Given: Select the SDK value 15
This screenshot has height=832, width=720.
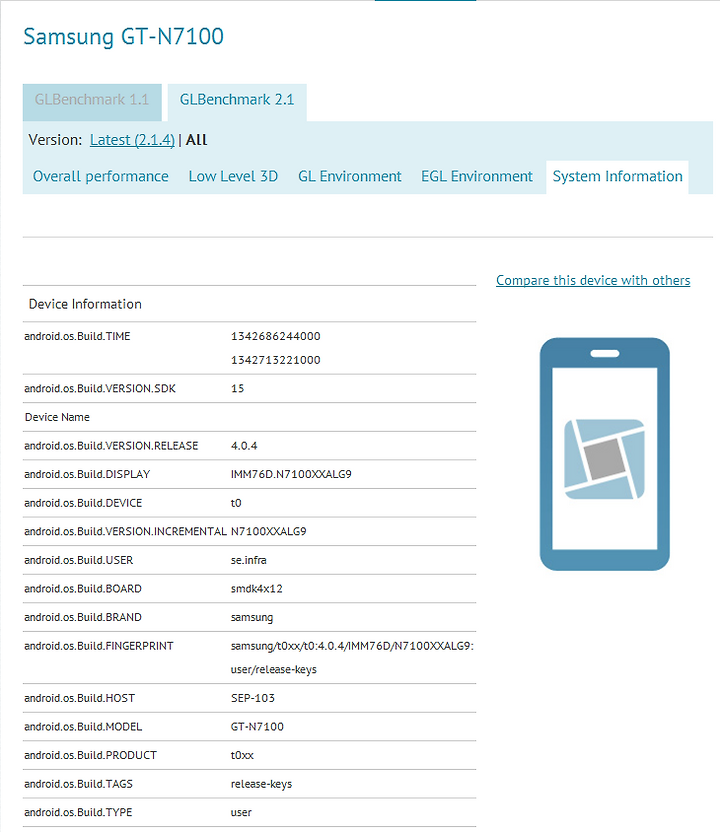Looking at the screenshot, I should click(238, 388).
